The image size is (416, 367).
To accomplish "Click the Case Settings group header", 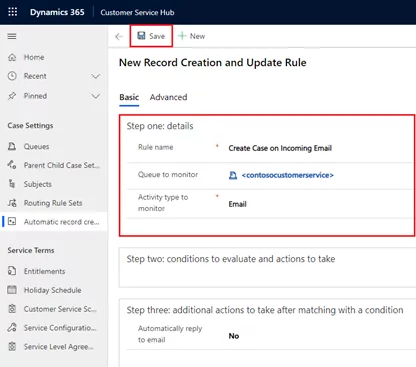I will [30, 125].
